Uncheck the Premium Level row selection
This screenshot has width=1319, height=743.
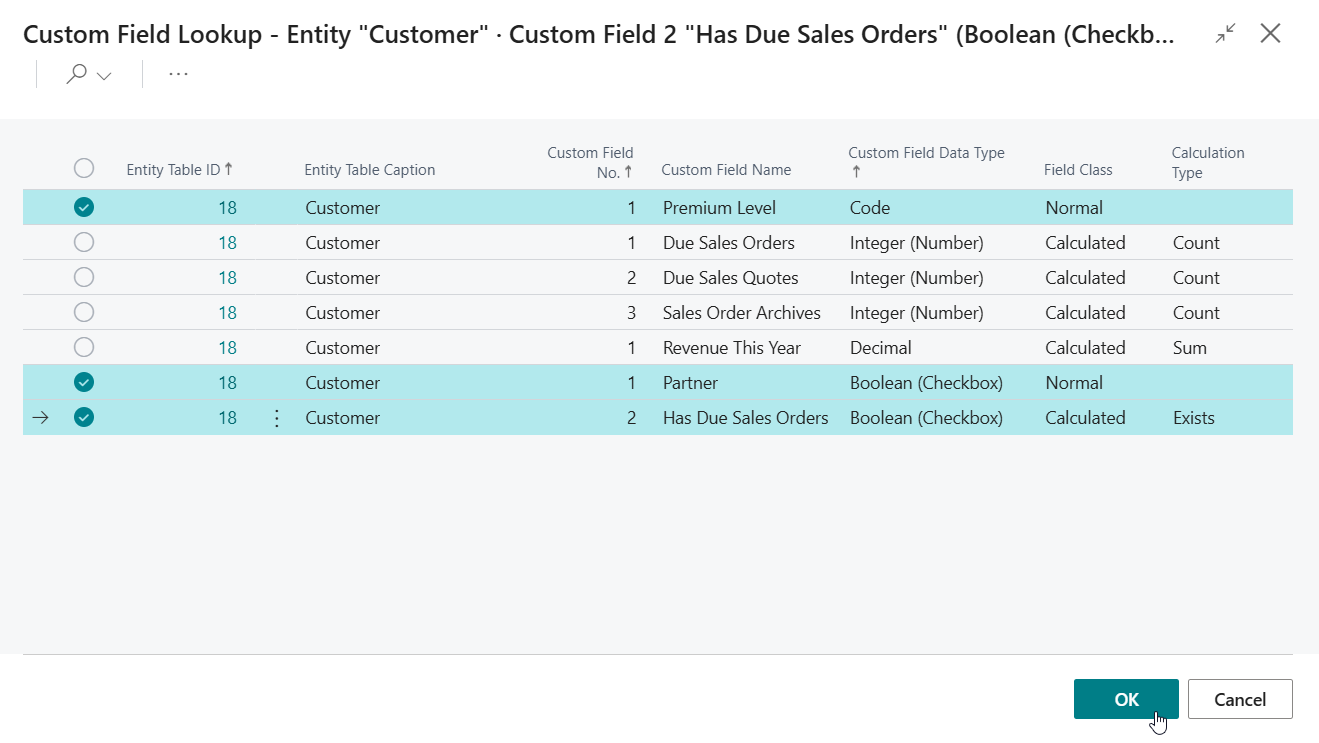pyautogui.click(x=84, y=208)
